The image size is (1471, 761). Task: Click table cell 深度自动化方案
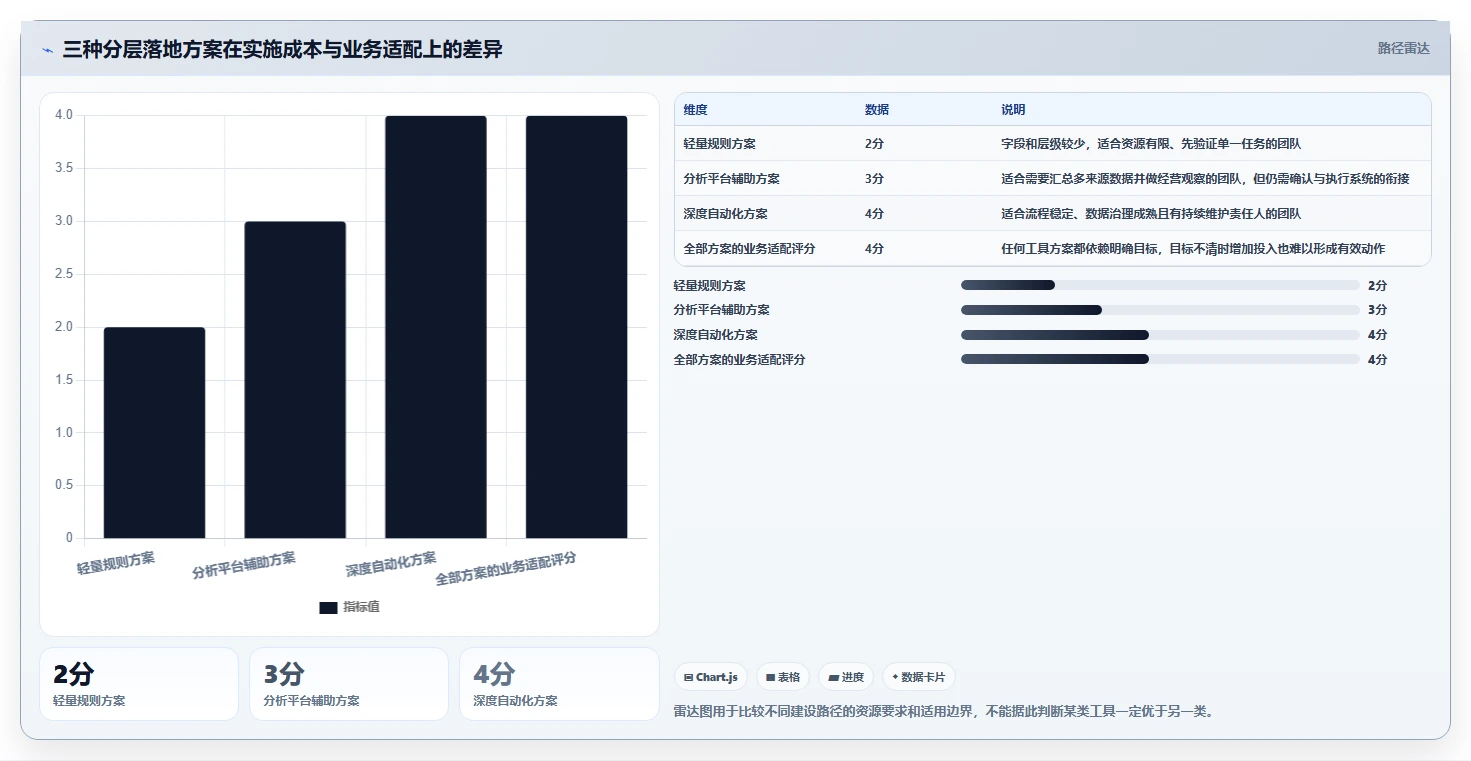tap(726, 214)
